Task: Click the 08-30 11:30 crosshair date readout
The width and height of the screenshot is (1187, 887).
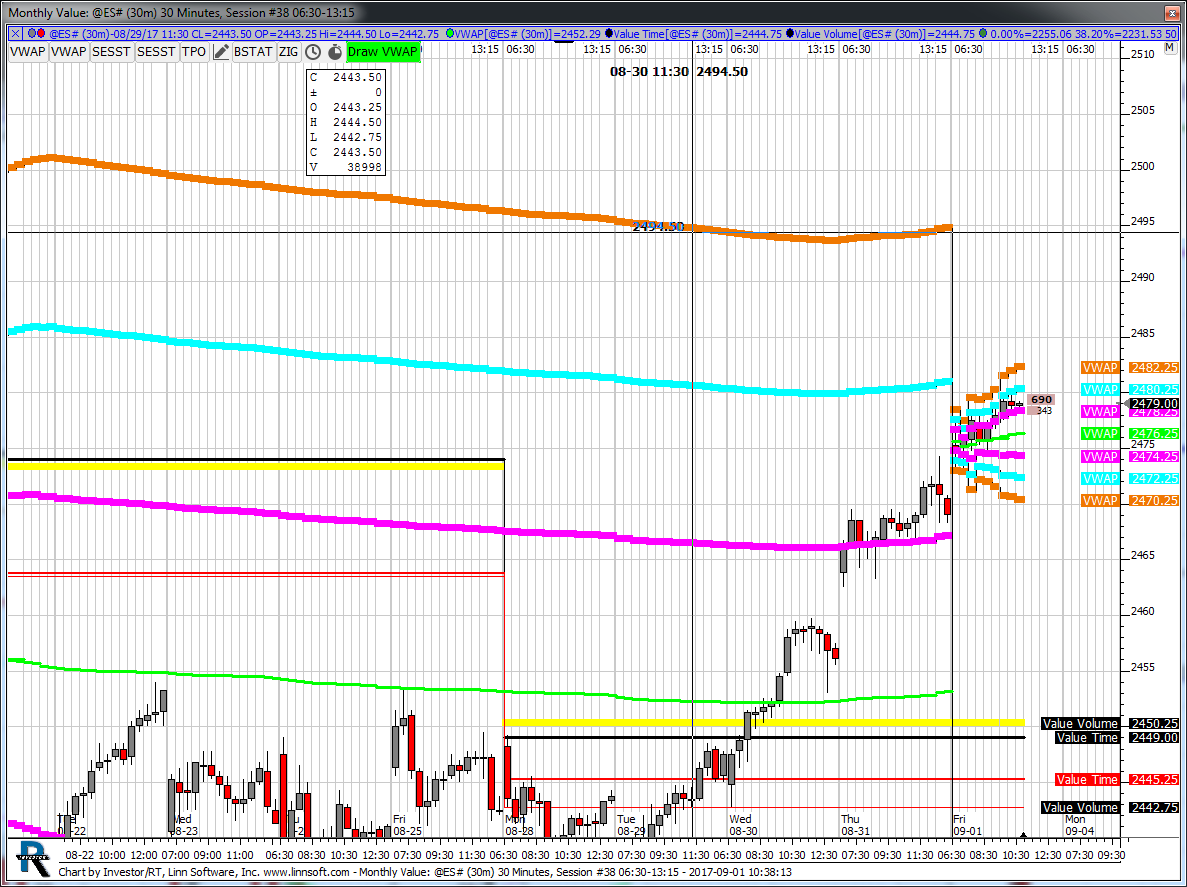Action: (649, 72)
